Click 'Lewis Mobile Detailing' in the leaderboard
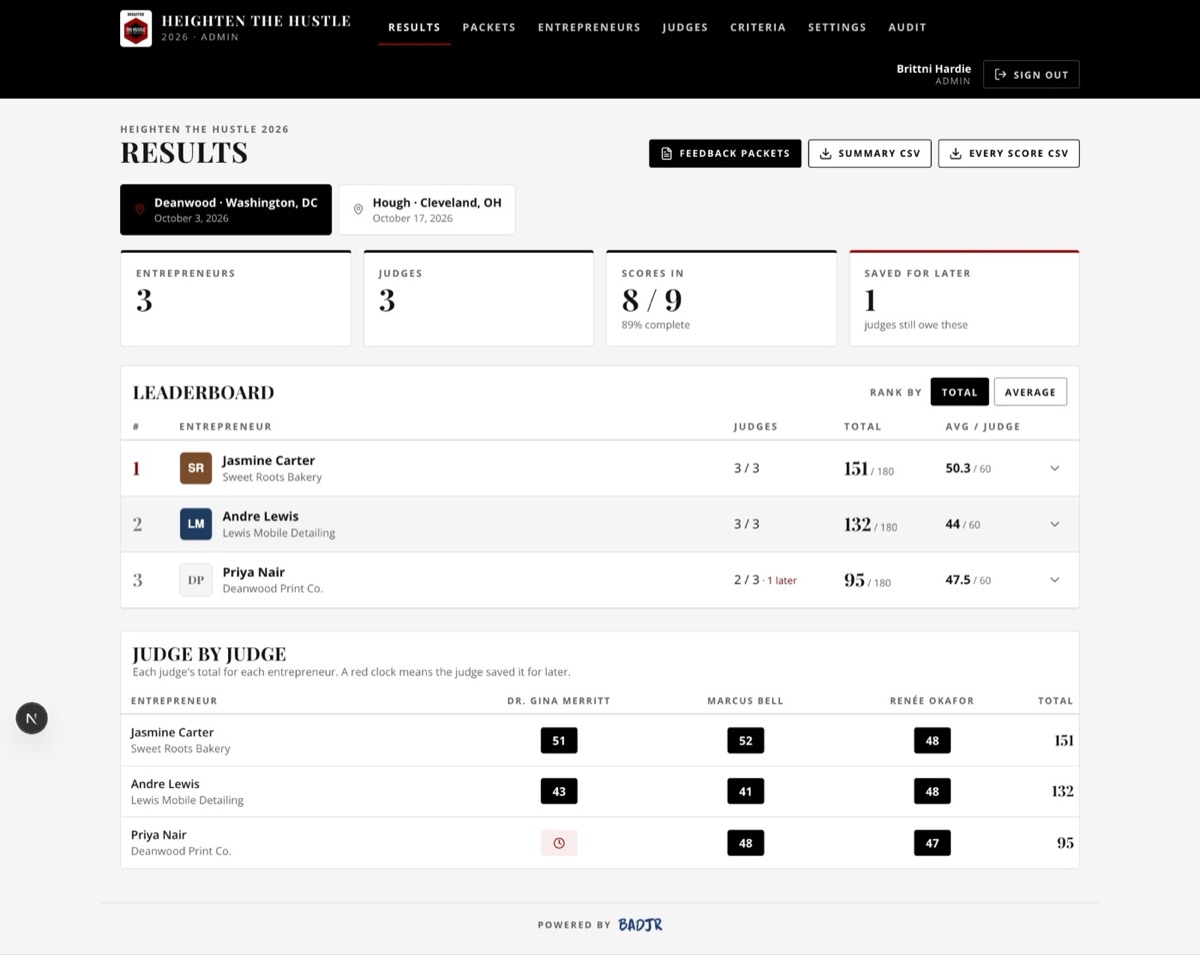This screenshot has width=1200, height=955. coord(279,534)
